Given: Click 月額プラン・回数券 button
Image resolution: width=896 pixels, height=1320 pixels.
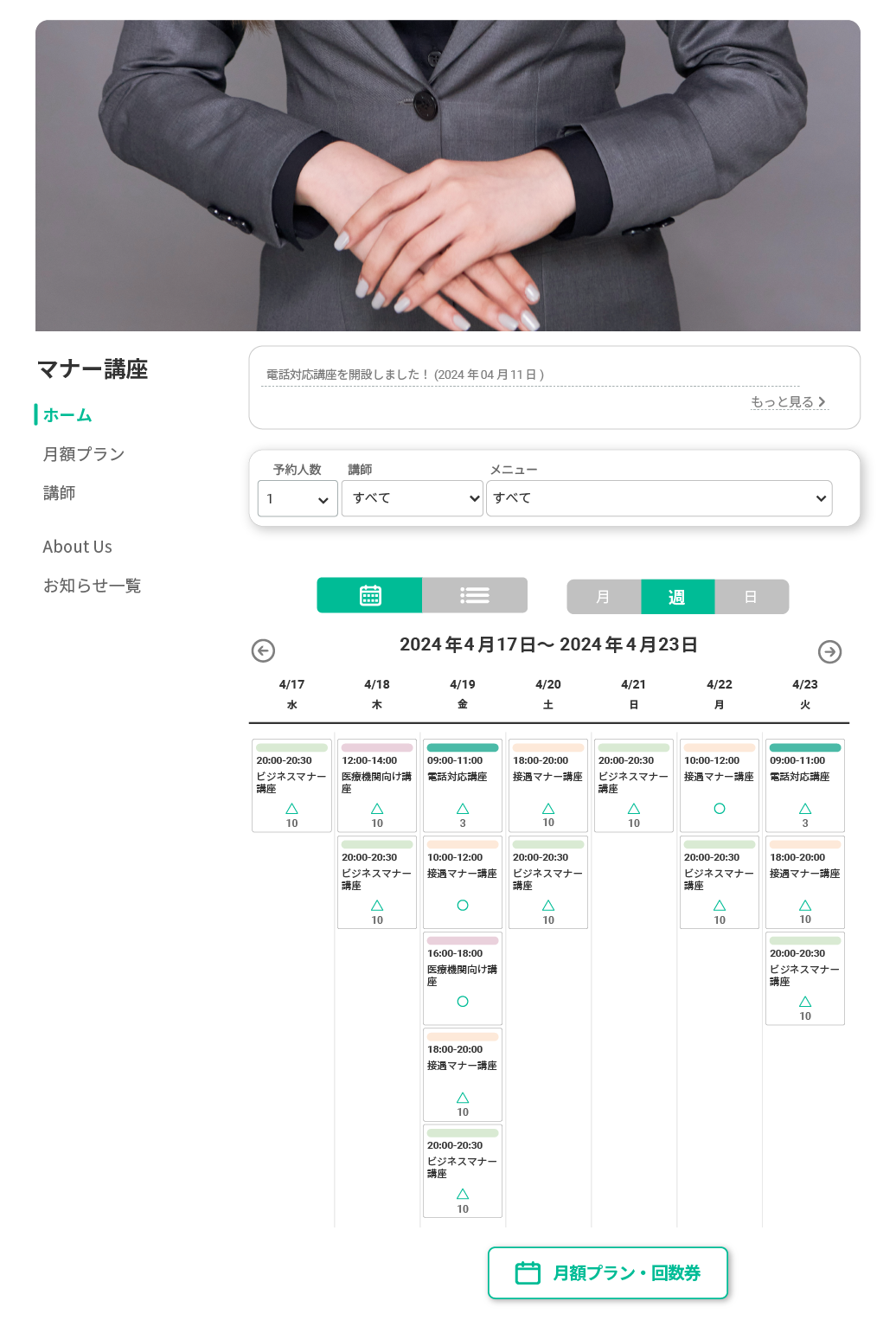Looking at the screenshot, I should coord(608,1272).
